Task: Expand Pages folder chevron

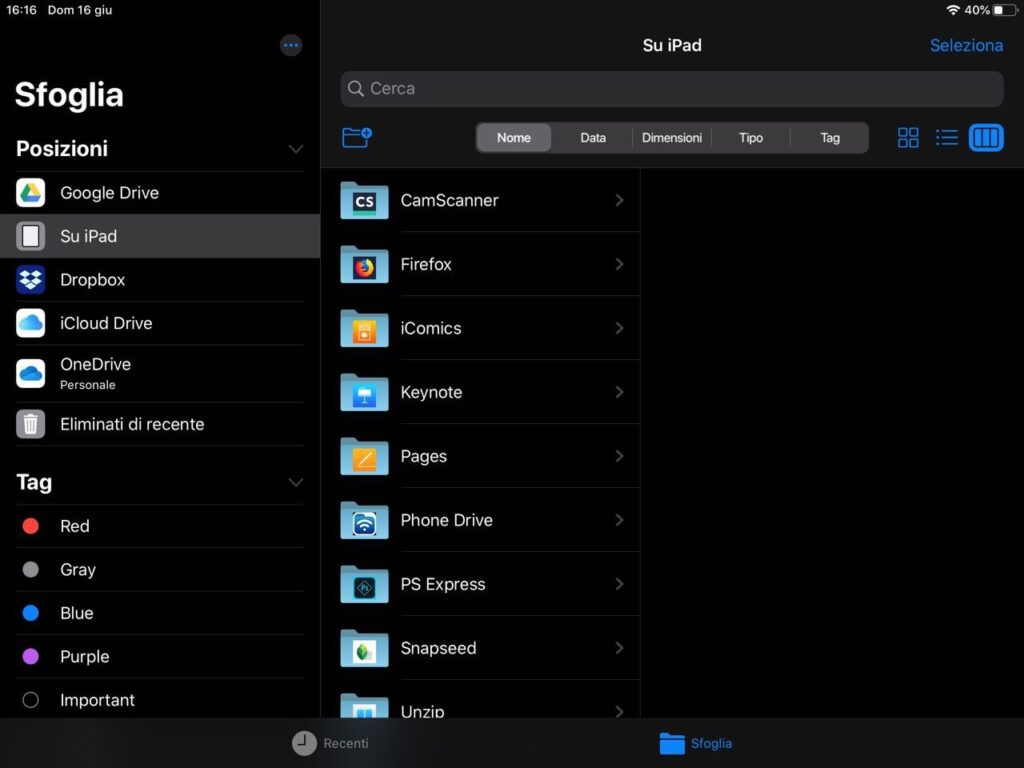Action: (x=619, y=456)
